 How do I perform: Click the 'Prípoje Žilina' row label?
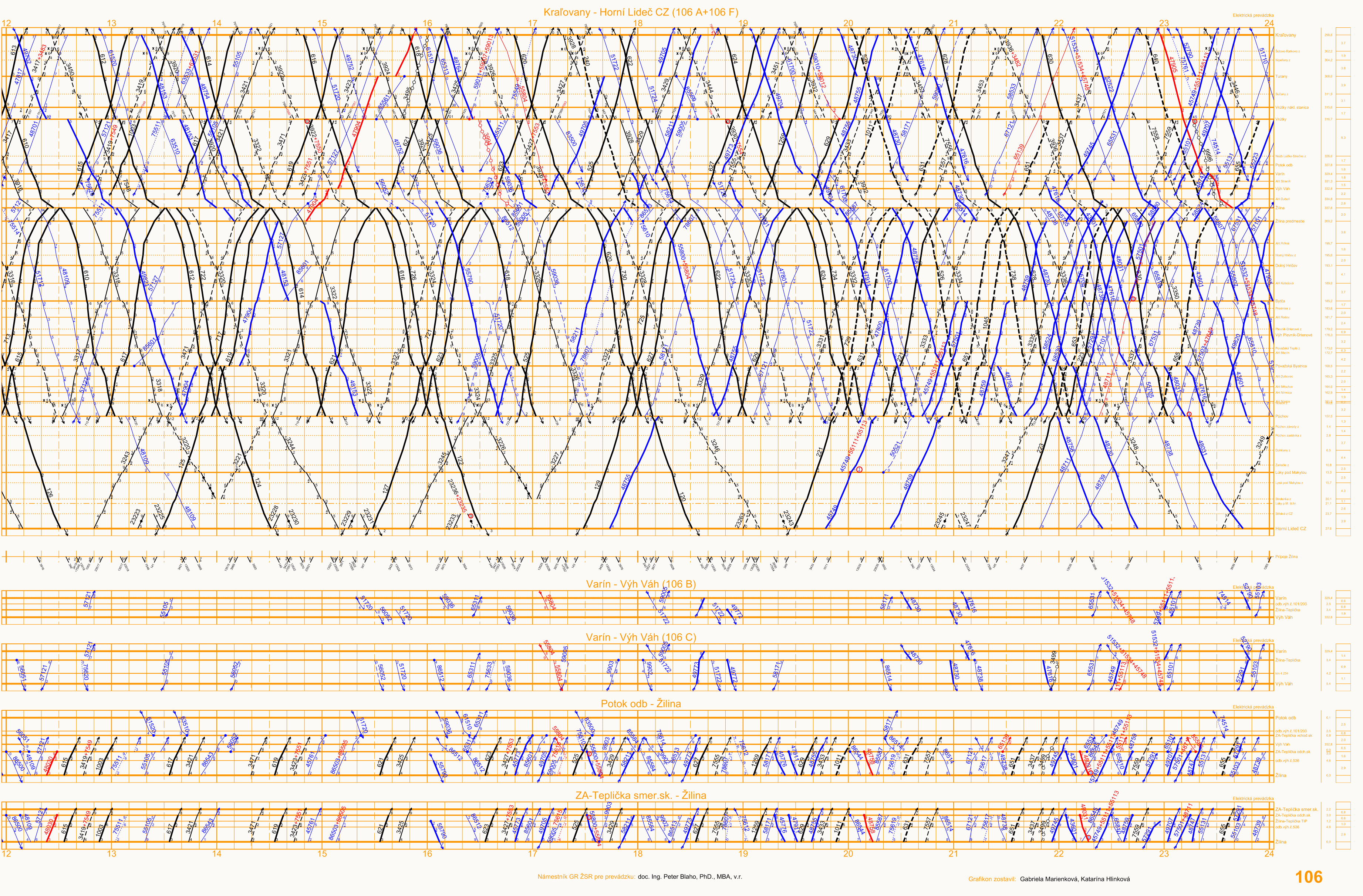[1286, 557]
